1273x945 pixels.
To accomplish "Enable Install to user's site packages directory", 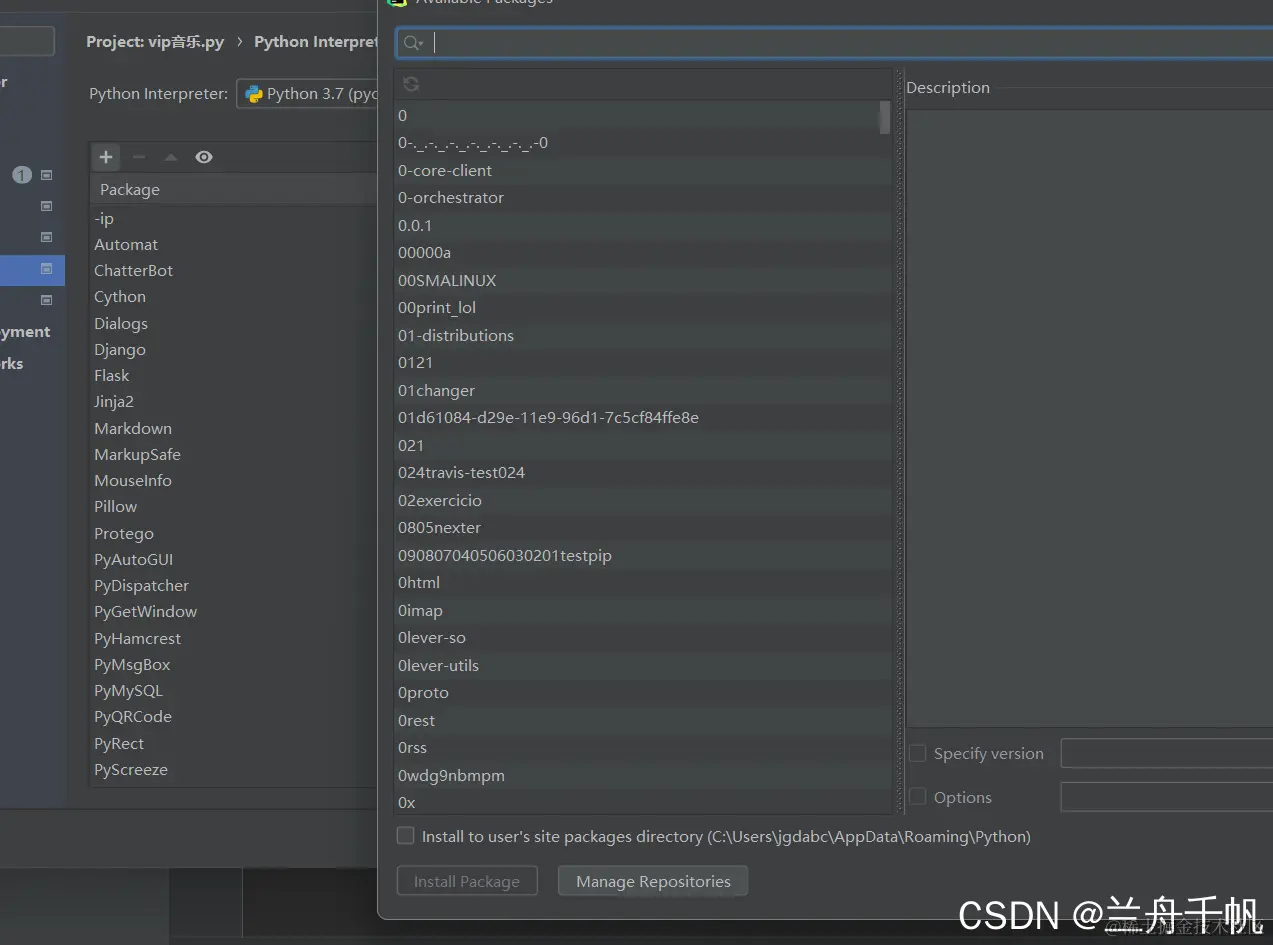I will coord(405,835).
